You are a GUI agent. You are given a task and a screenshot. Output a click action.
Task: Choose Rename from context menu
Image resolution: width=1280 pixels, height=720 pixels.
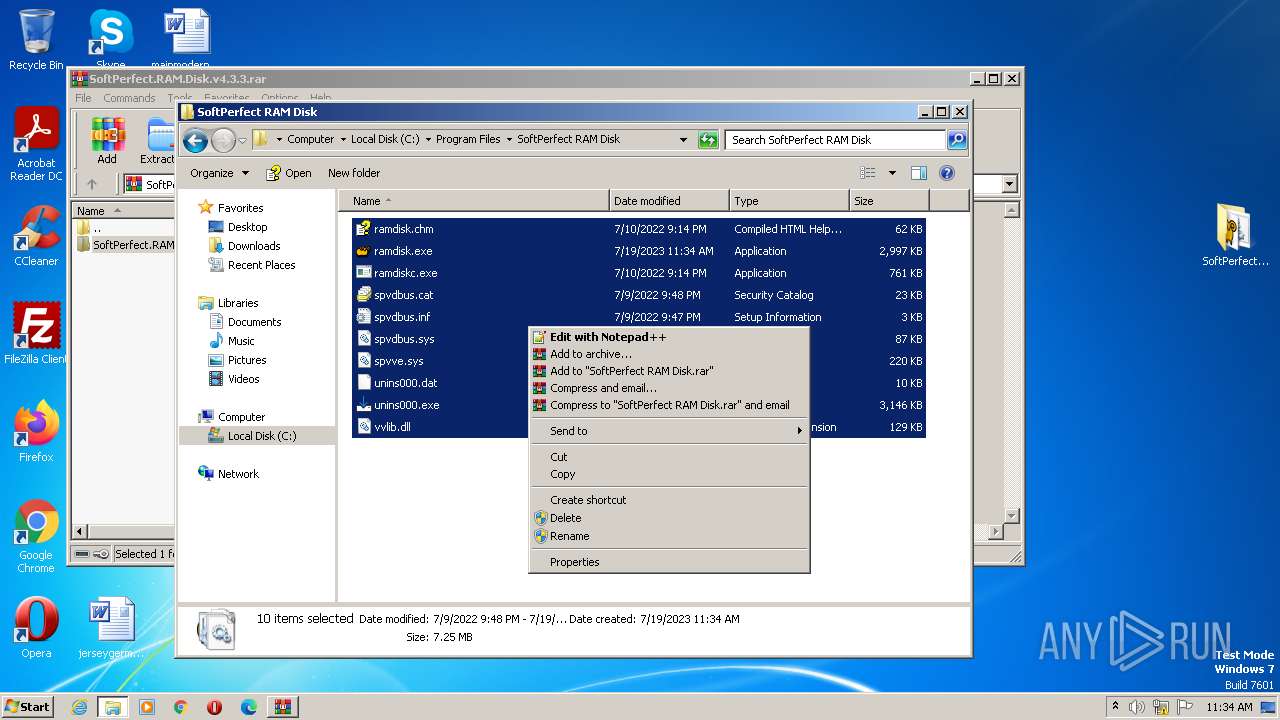click(x=668, y=536)
